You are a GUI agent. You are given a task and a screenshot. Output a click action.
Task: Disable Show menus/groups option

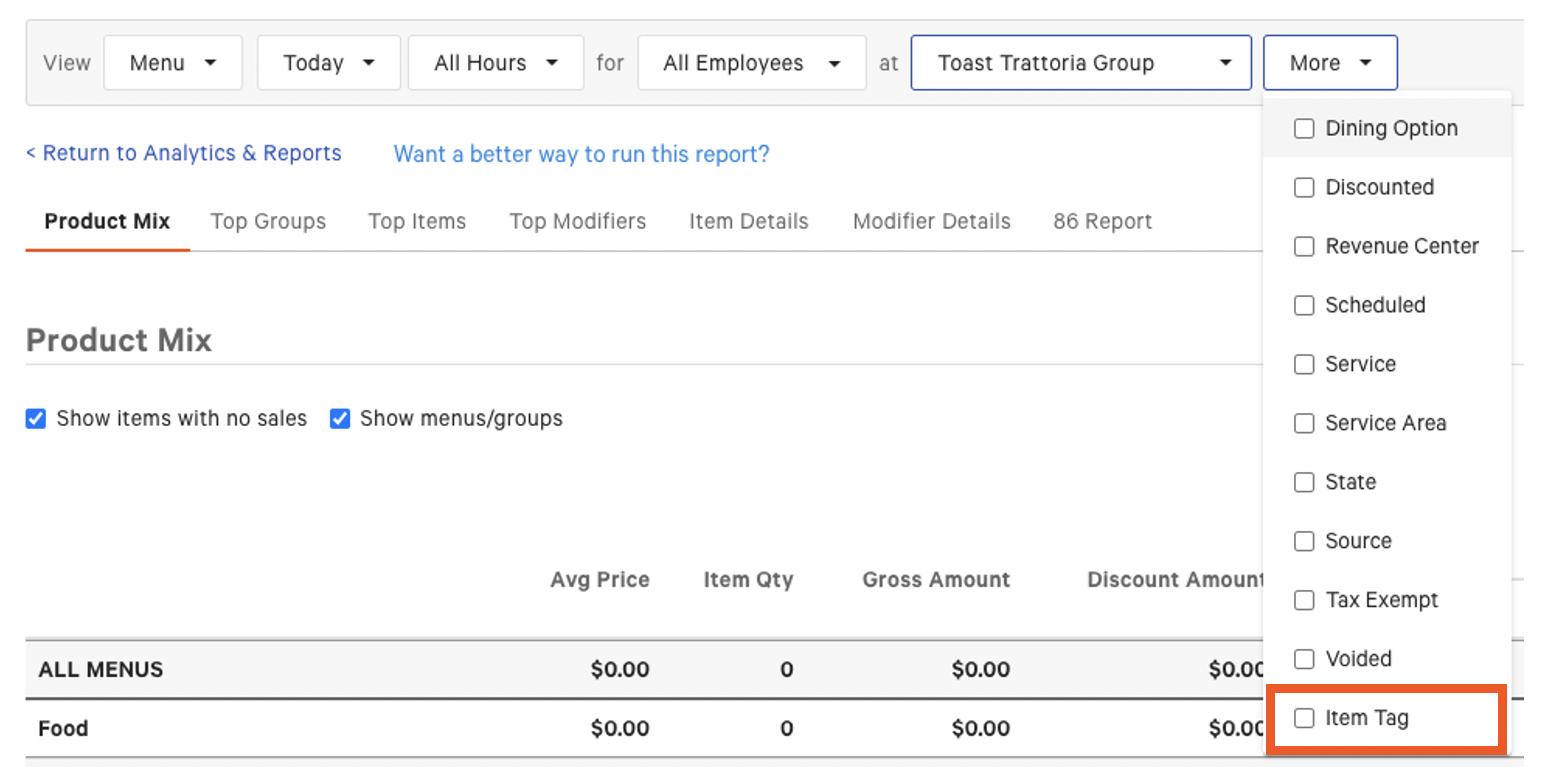click(340, 418)
